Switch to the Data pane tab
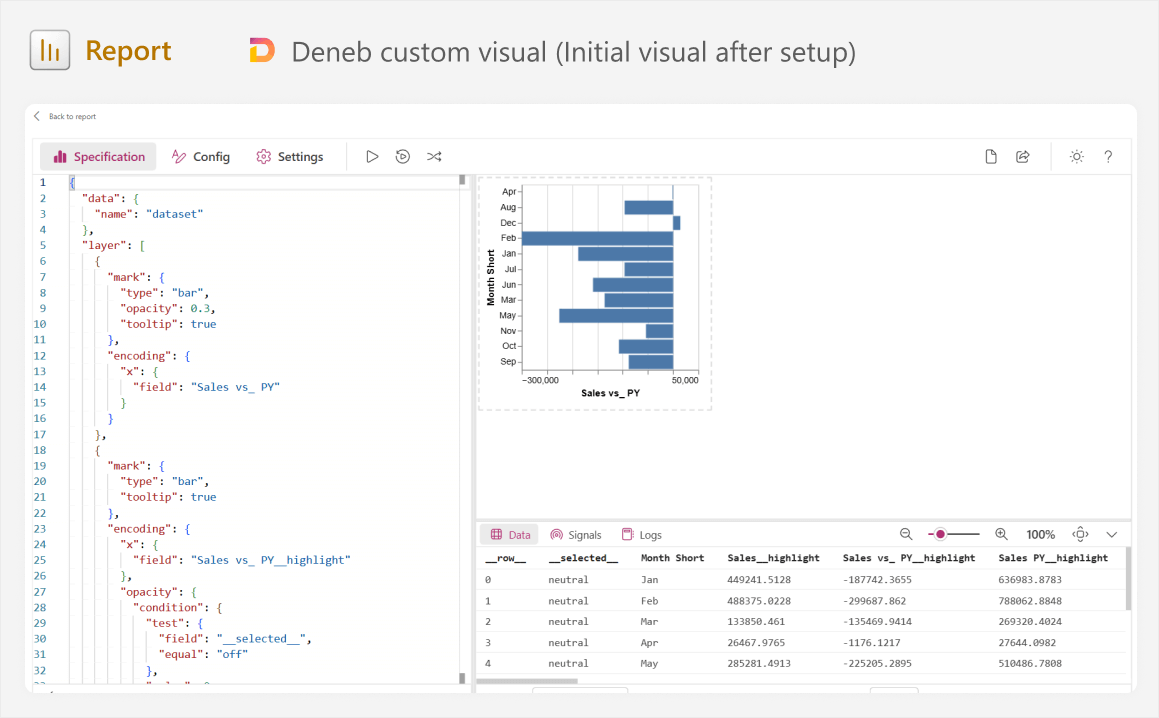 pyautogui.click(x=510, y=535)
